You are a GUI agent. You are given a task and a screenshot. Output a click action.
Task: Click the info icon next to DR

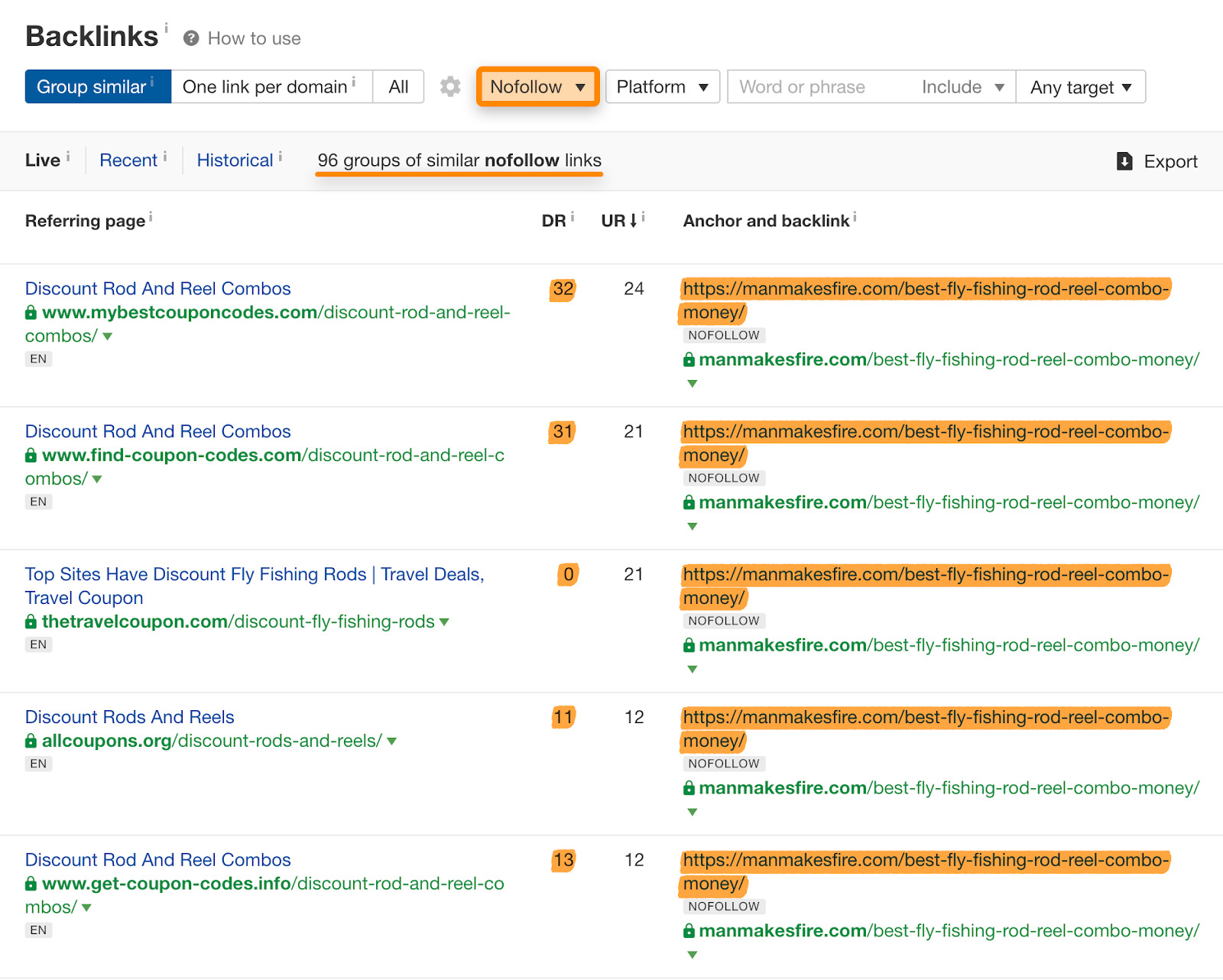pyautogui.click(x=573, y=217)
